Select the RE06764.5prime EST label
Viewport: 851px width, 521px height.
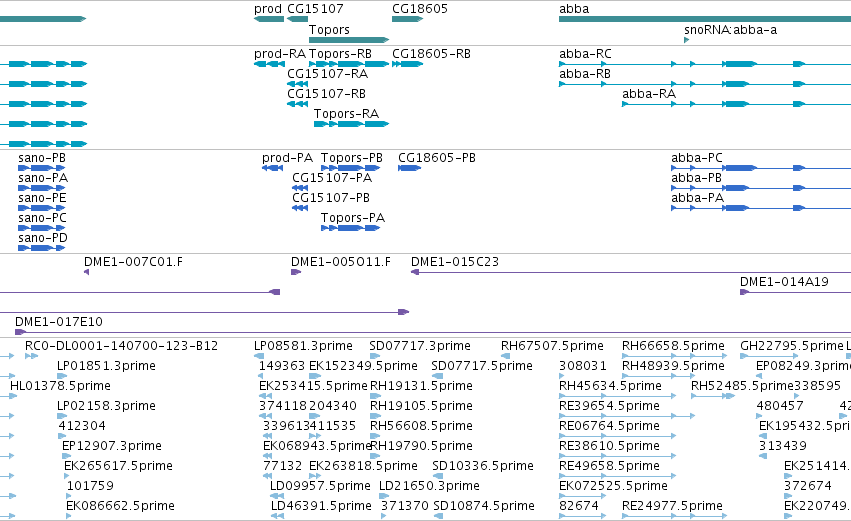click(x=609, y=427)
